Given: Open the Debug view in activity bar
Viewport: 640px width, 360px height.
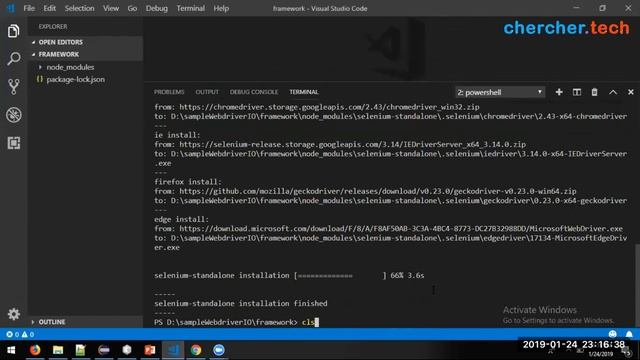Looking at the screenshot, I should tap(13, 115).
